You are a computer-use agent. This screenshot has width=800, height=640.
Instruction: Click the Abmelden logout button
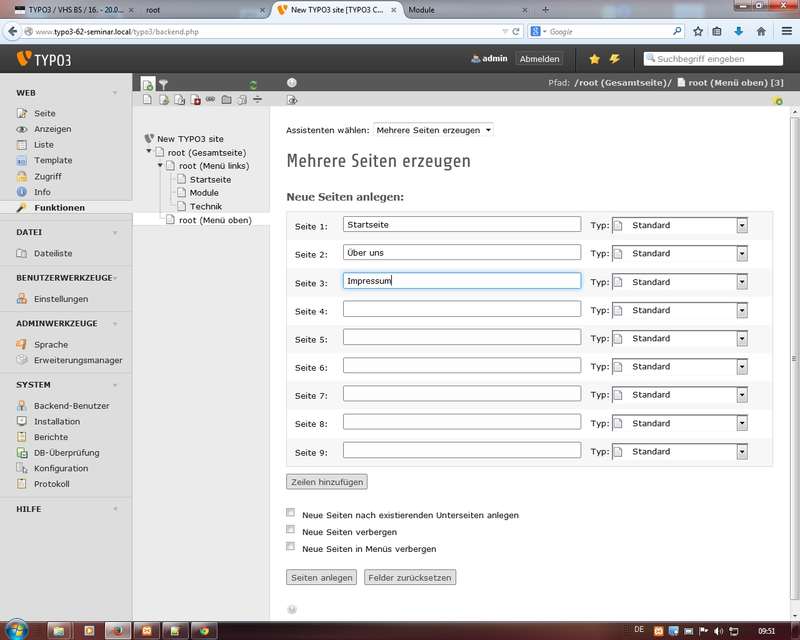pyautogui.click(x=539, y=59)
